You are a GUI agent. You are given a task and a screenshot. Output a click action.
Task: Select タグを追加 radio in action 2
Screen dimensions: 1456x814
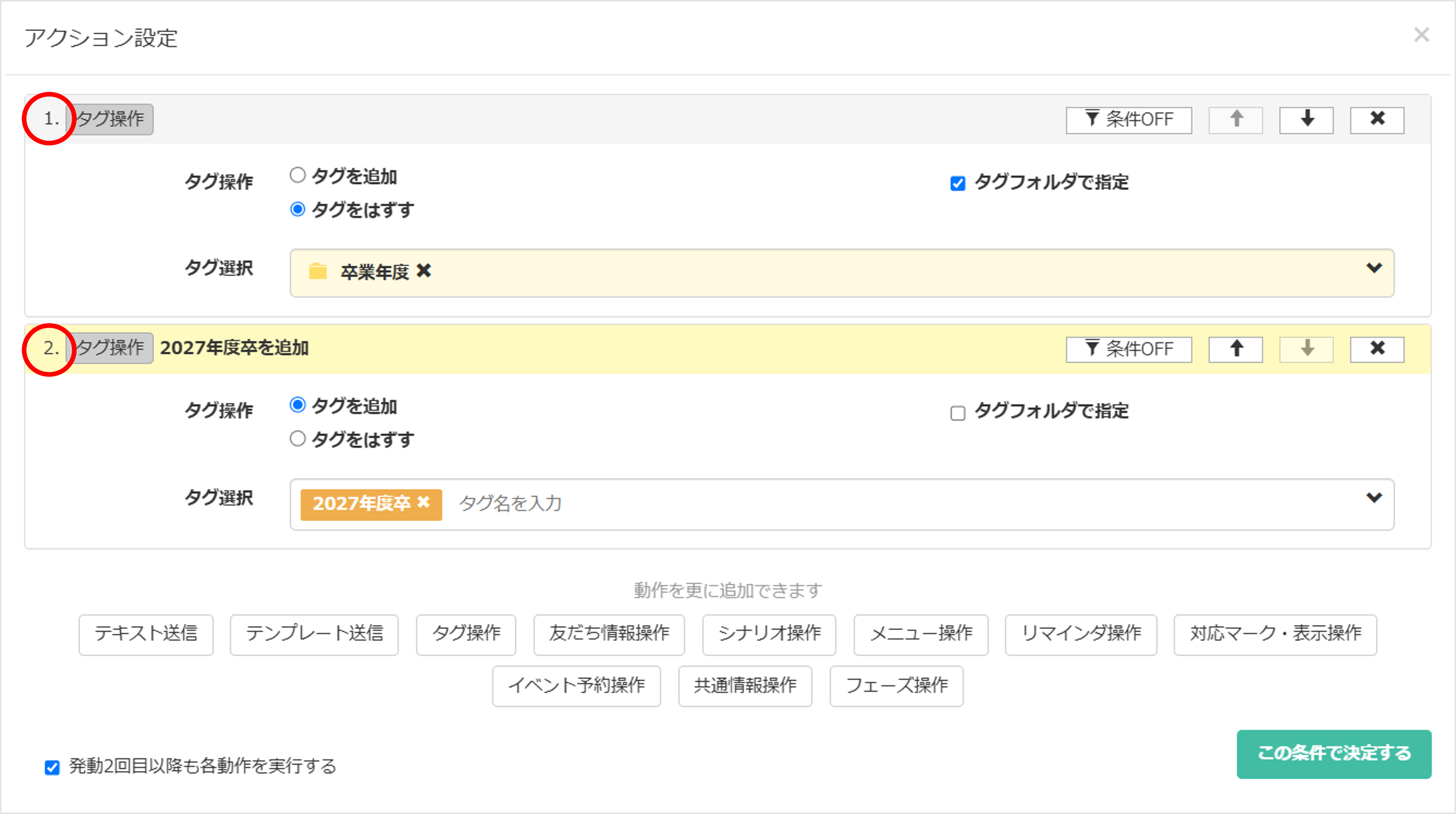click(298, 405)
